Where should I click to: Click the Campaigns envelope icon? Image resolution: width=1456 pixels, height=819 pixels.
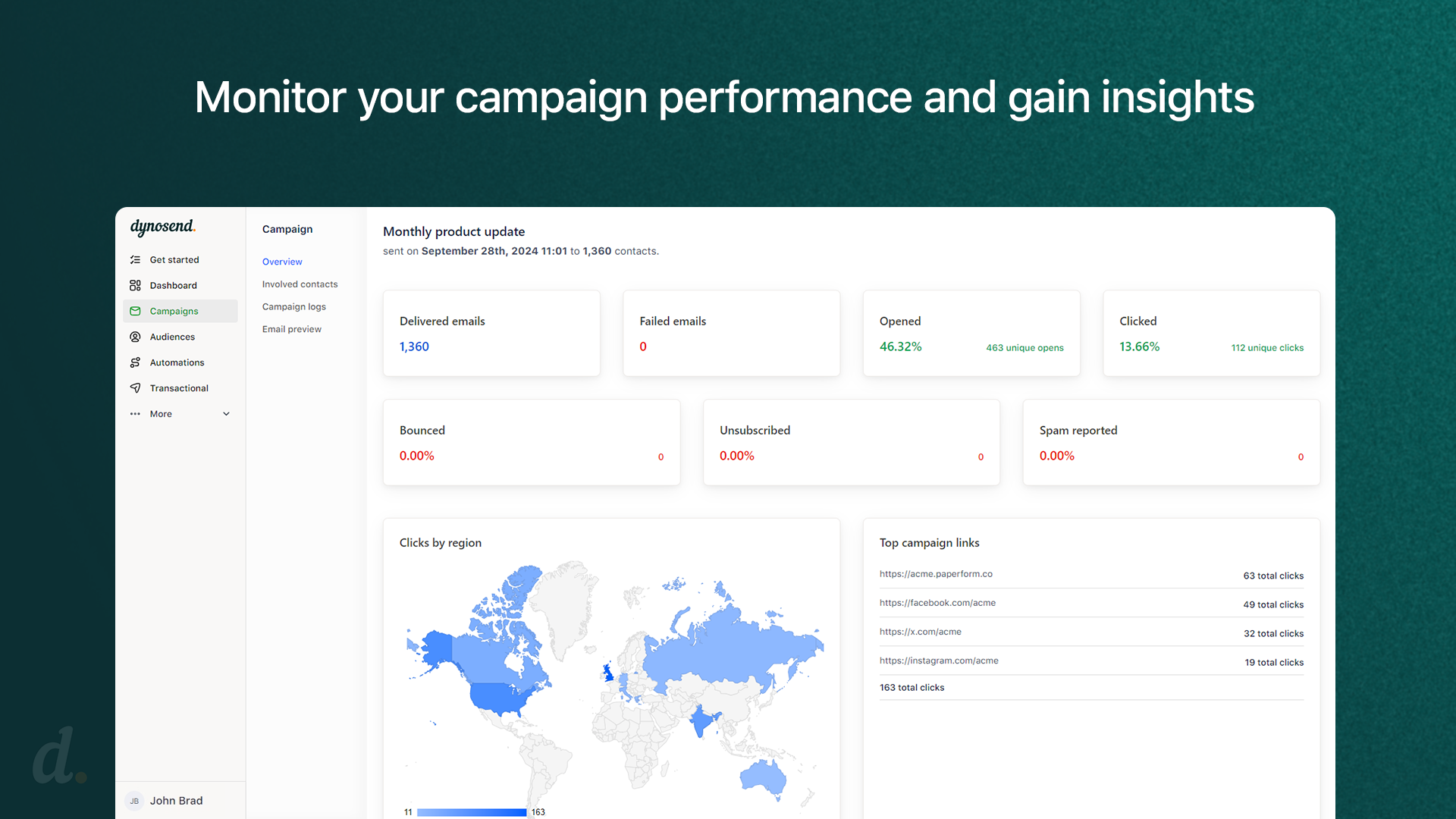click(x=135, y=311)
